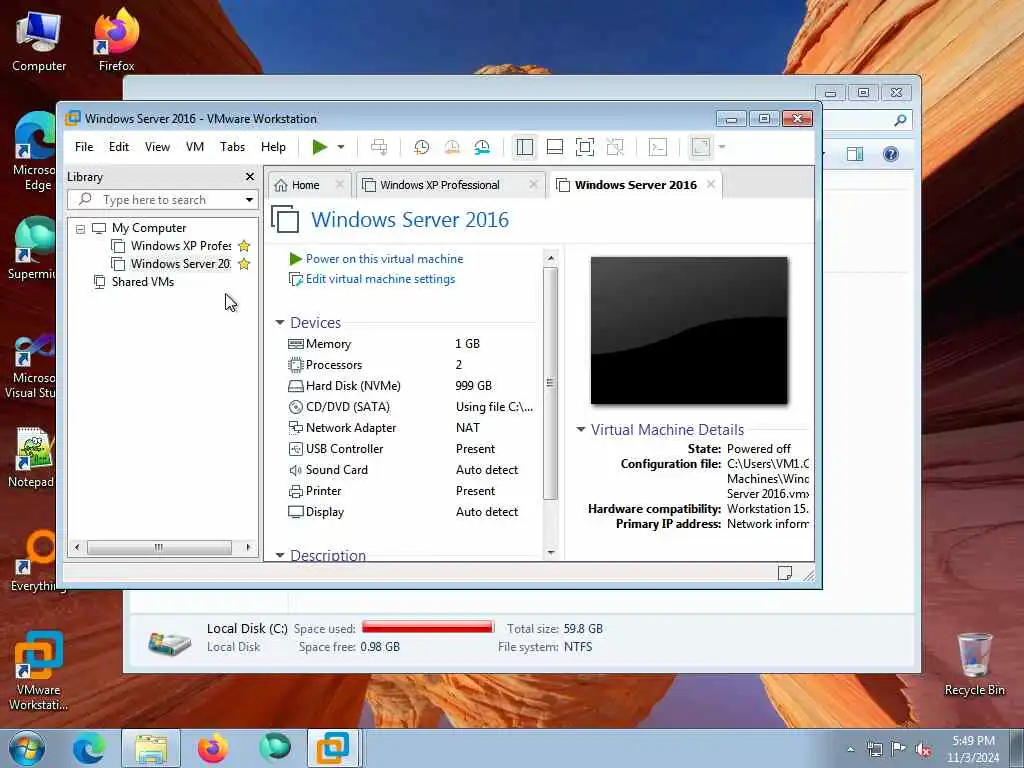Toggle the Show Library sidebar icon
This screenshot has height=768, width=1024.
pos(524,147)
